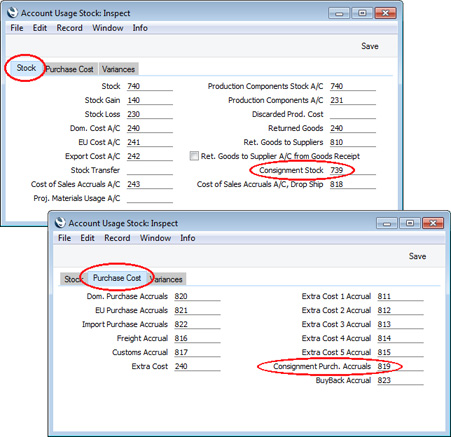451x437 pixels.
Task: Minimize the front Account Usage Stock window
Action: tap(387, 223)
